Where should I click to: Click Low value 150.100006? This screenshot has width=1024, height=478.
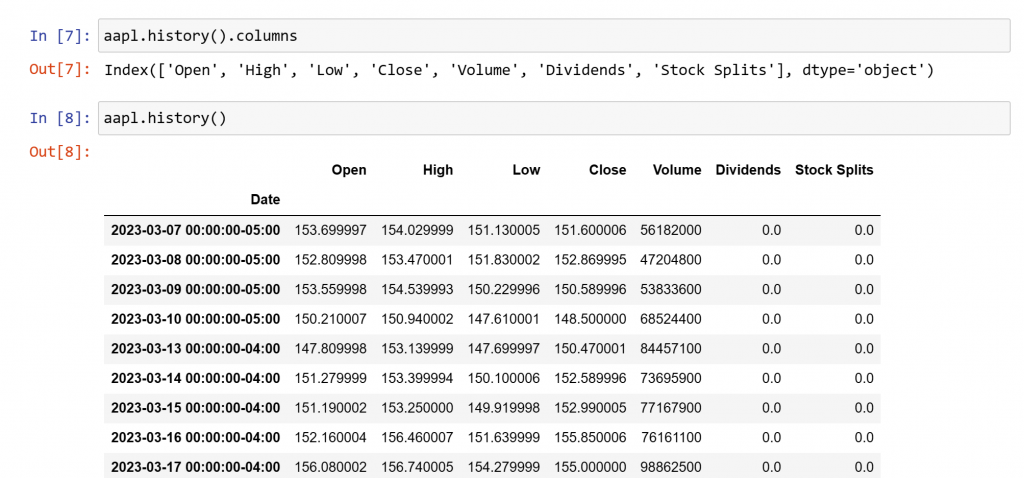[x=504, y=378]
